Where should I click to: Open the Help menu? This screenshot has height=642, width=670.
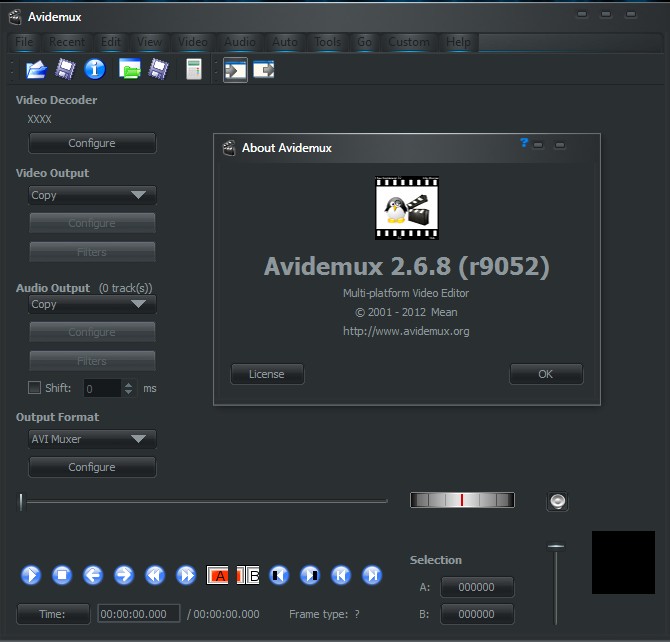[x=458, y=42]
